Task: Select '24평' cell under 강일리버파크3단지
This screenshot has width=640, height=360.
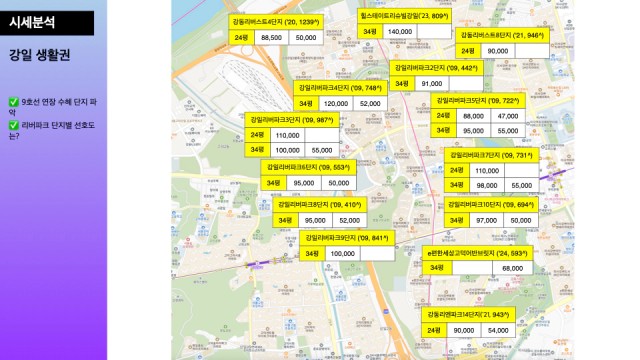Action: tap(258, 135)
